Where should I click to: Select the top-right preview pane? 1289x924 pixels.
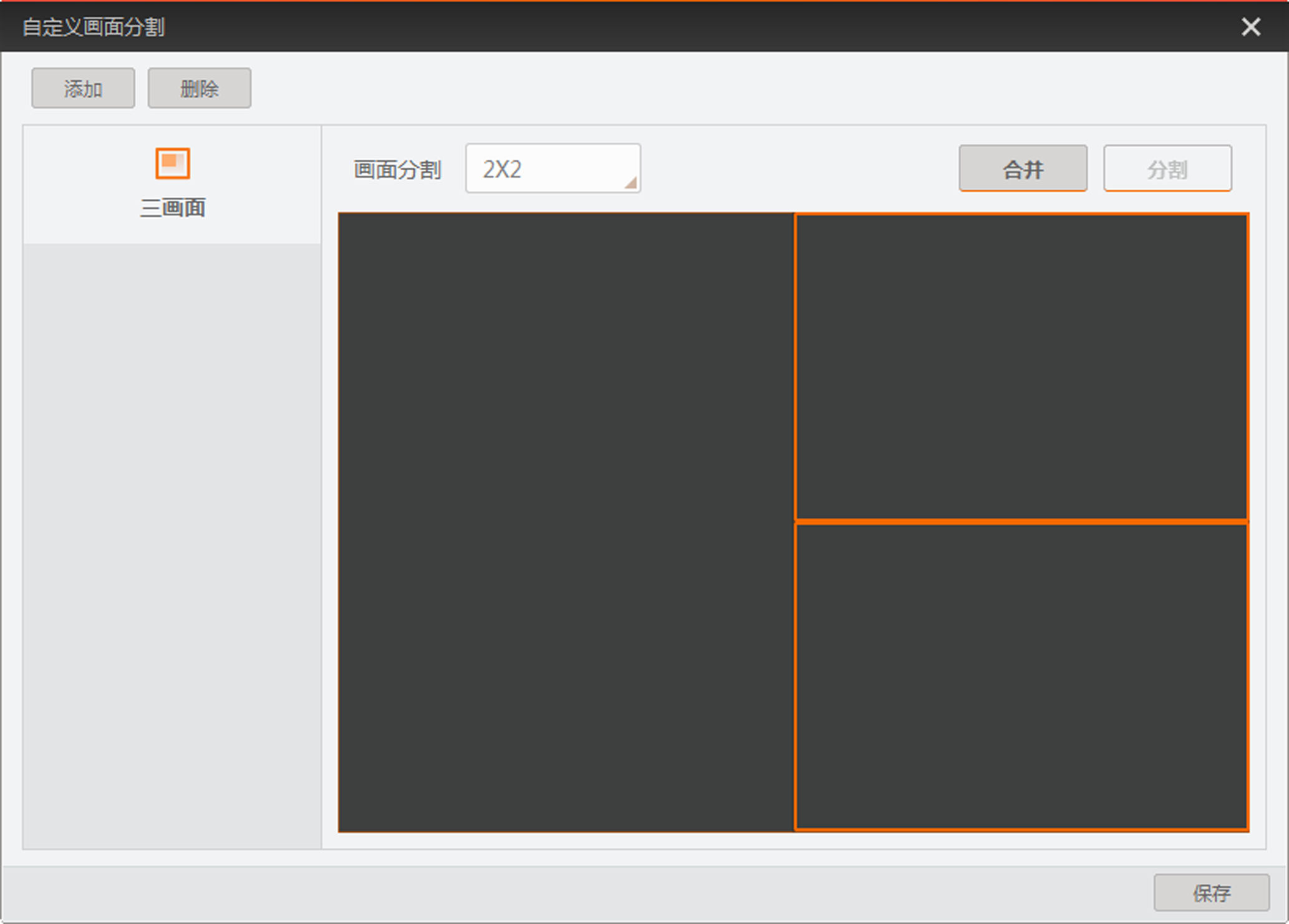point(1021,367)
